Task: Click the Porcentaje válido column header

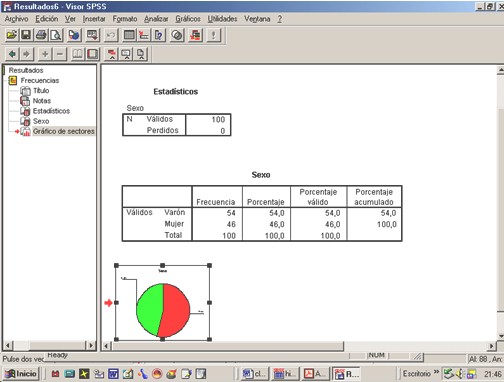Action: click(x=318, y=197)
